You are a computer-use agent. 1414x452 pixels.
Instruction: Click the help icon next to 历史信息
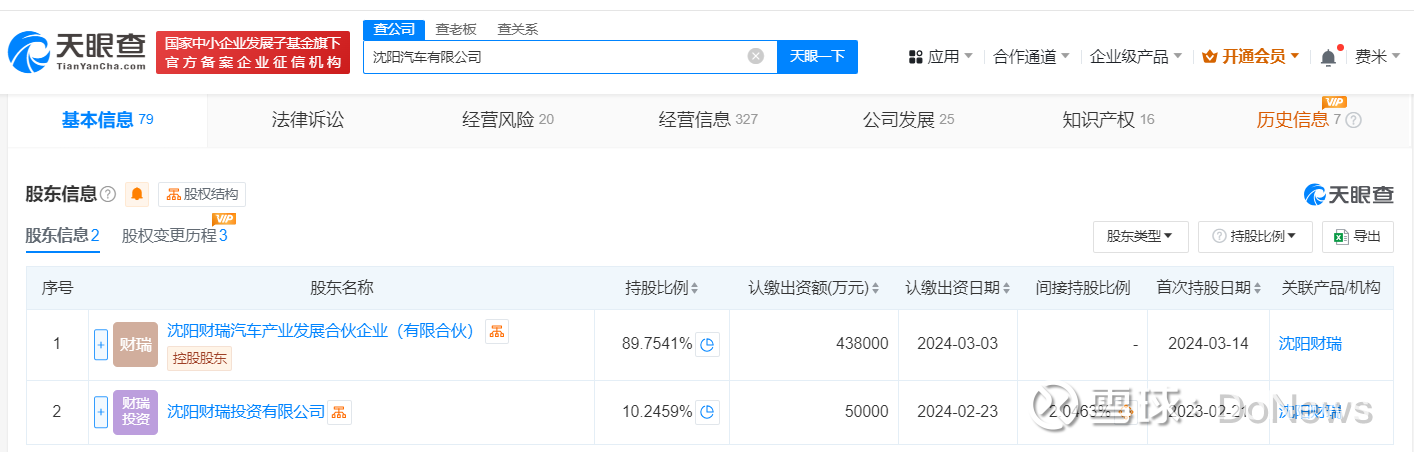click(x=1354, y=120)
